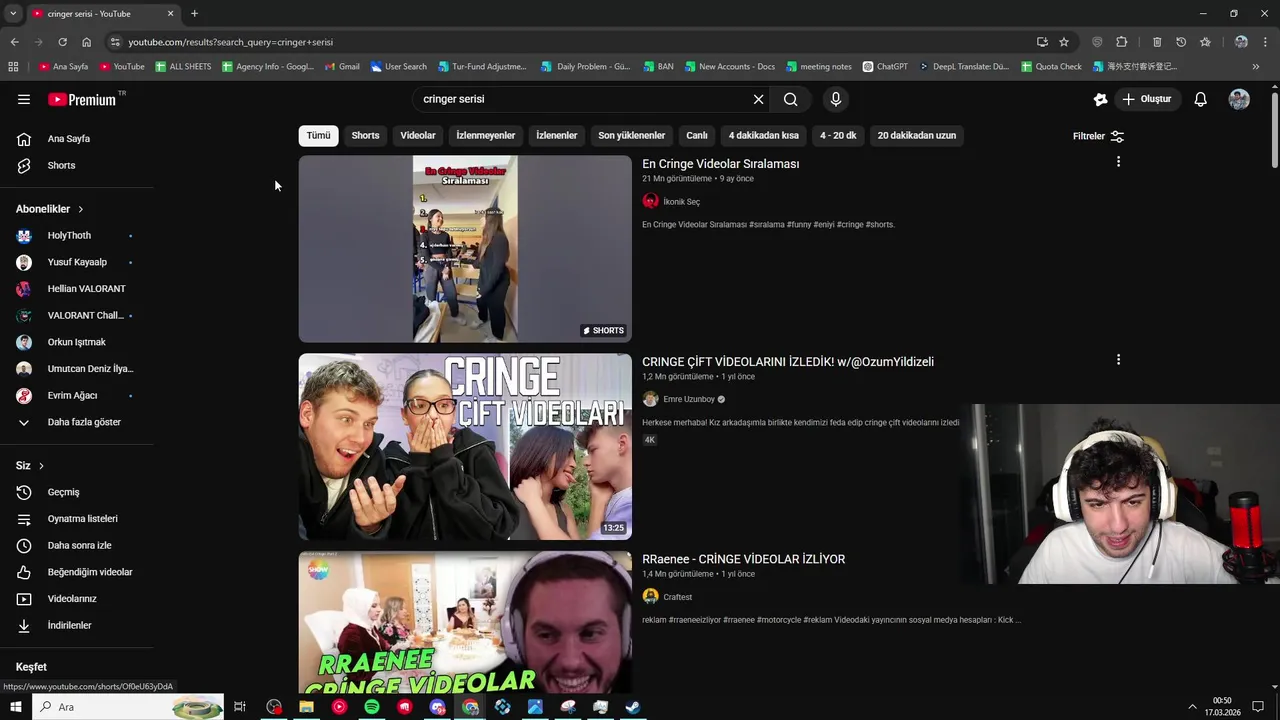Click the install app icon in address bar
This screenshot has width=1280, height=720.
1042,42
